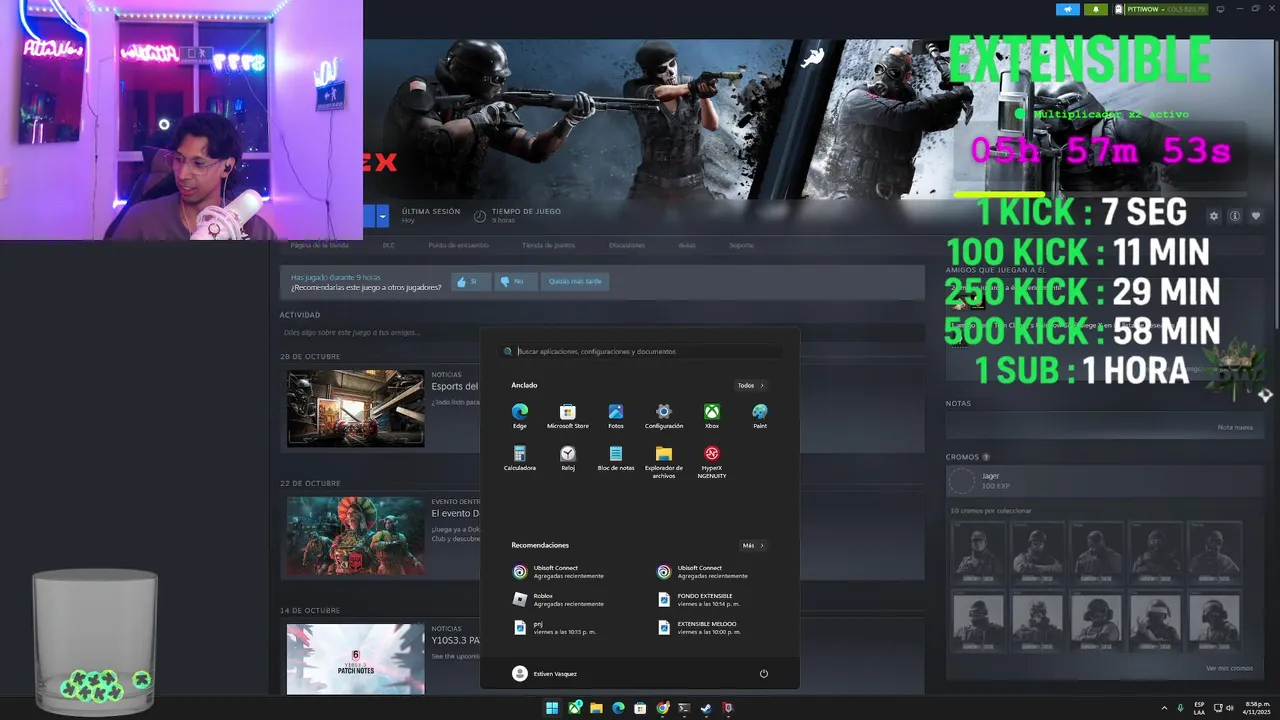
Task: Open Steam announcements megaphone button
Action: click(1067, 9)
